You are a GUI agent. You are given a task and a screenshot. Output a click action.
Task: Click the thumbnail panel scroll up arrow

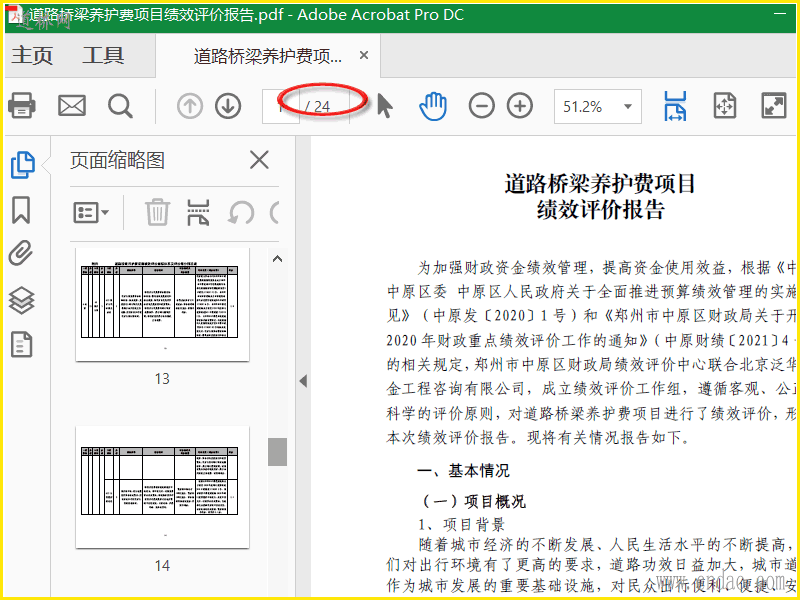coord(278,259)
